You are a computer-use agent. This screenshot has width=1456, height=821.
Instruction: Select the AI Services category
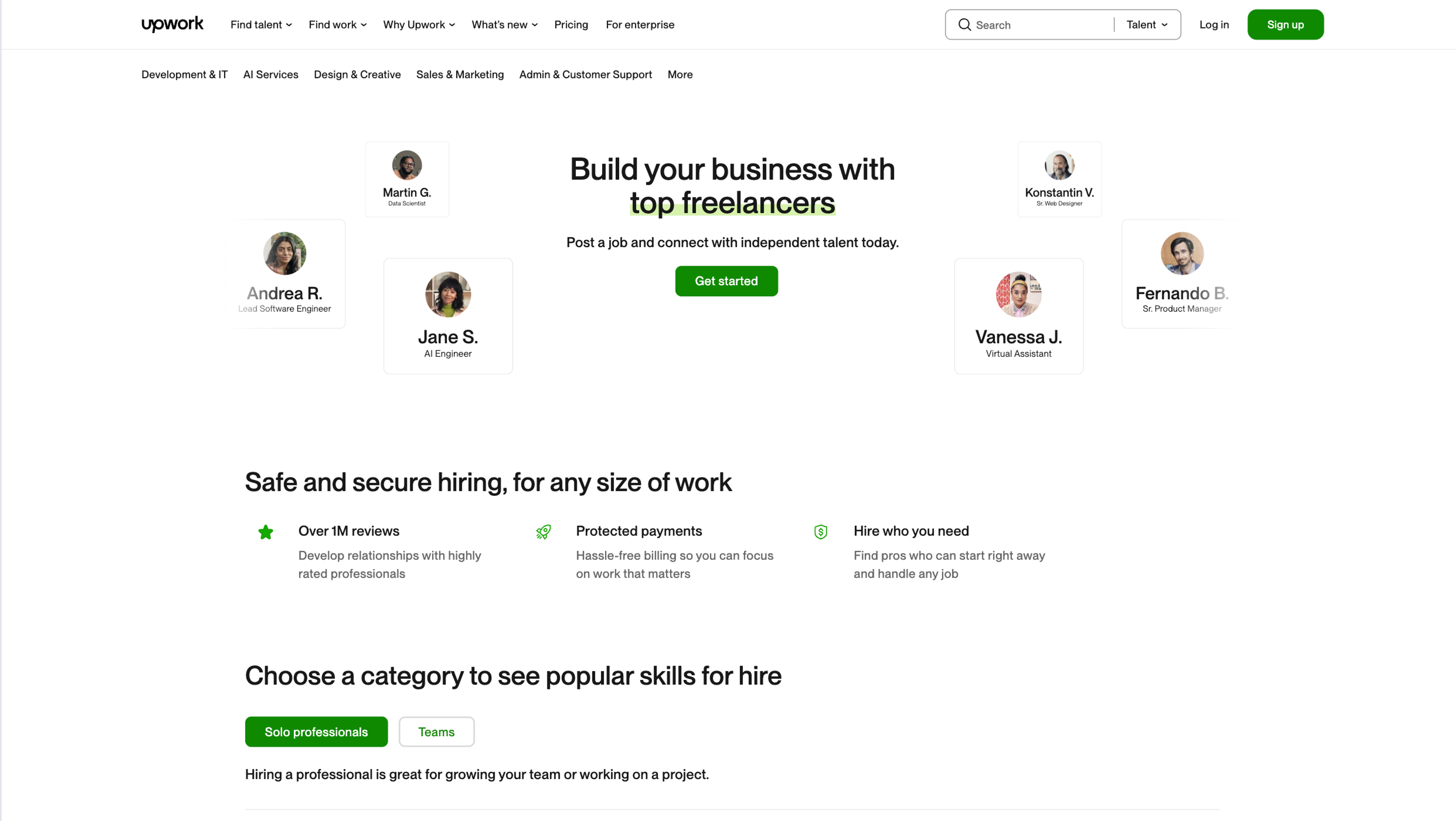tap(271, 74)
